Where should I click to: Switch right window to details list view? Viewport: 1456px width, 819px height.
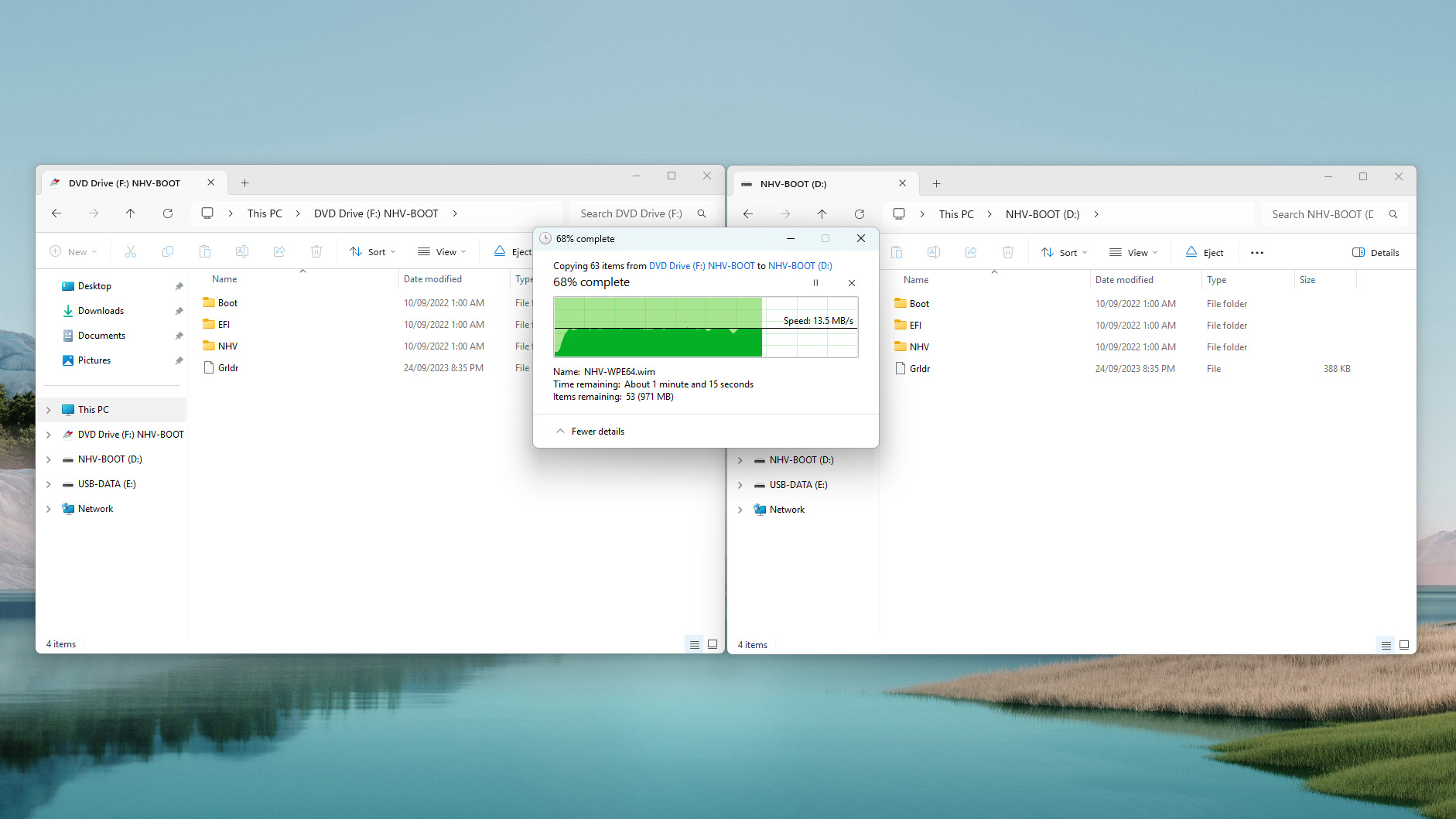1386,645
